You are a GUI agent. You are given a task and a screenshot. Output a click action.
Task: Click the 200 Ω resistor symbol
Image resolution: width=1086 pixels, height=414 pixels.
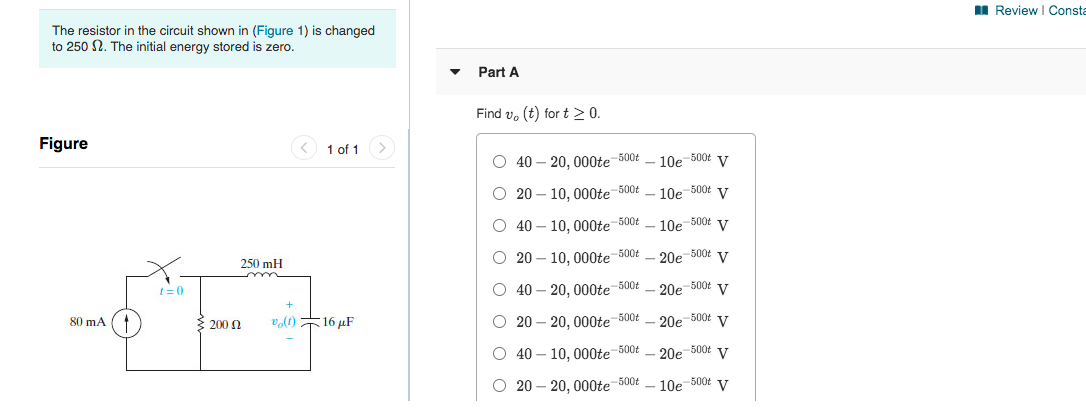coord(201,323)
